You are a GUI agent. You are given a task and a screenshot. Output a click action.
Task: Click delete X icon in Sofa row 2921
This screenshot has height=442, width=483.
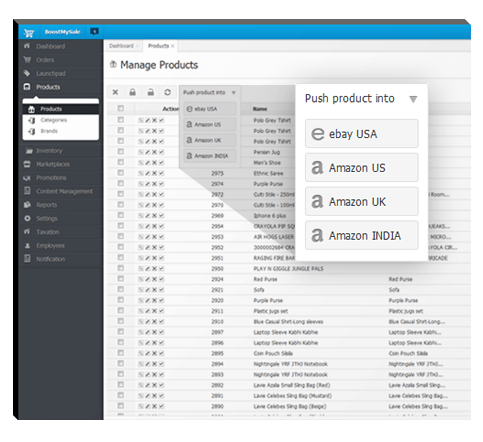(x=154, y=290)
